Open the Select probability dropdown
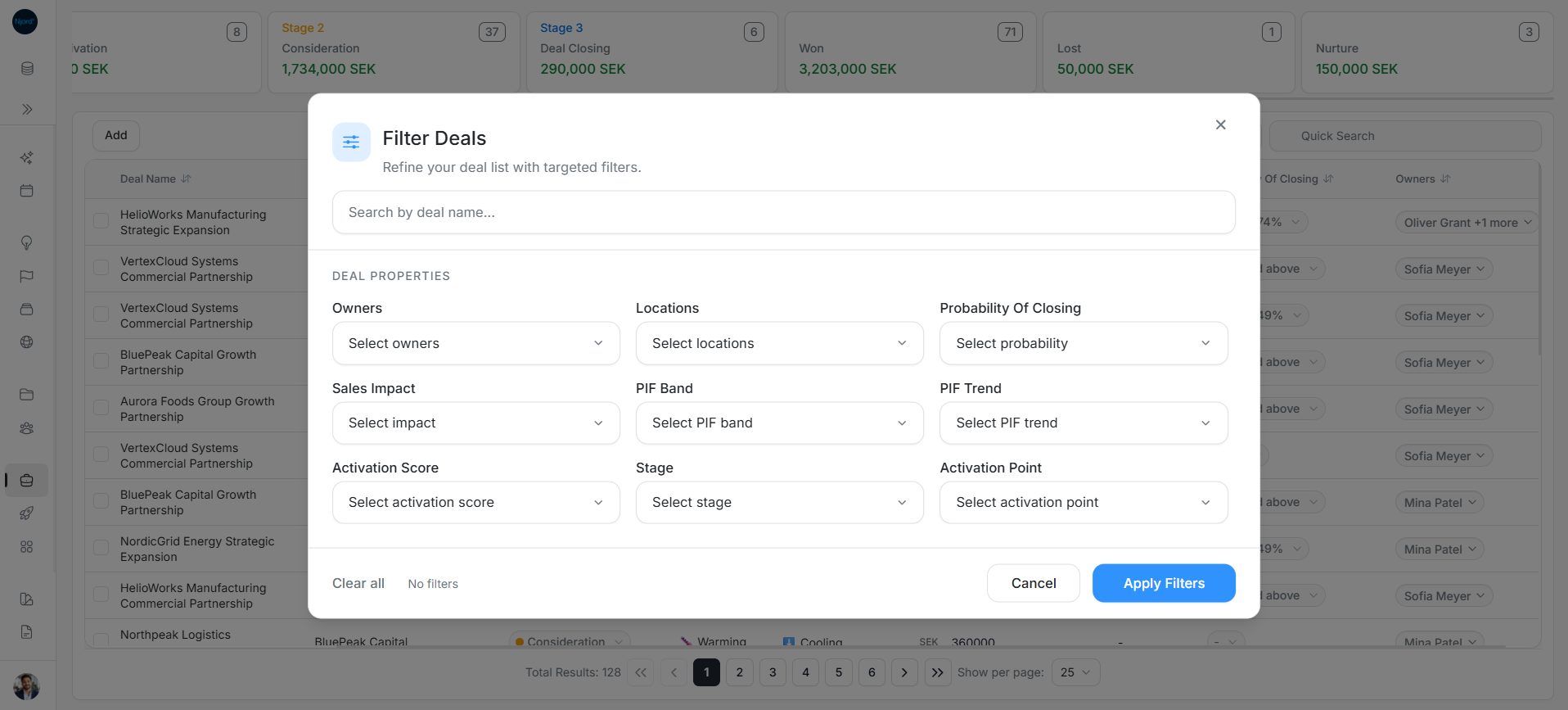The height and width of the screenshot is (710, 1568). 1084,343
